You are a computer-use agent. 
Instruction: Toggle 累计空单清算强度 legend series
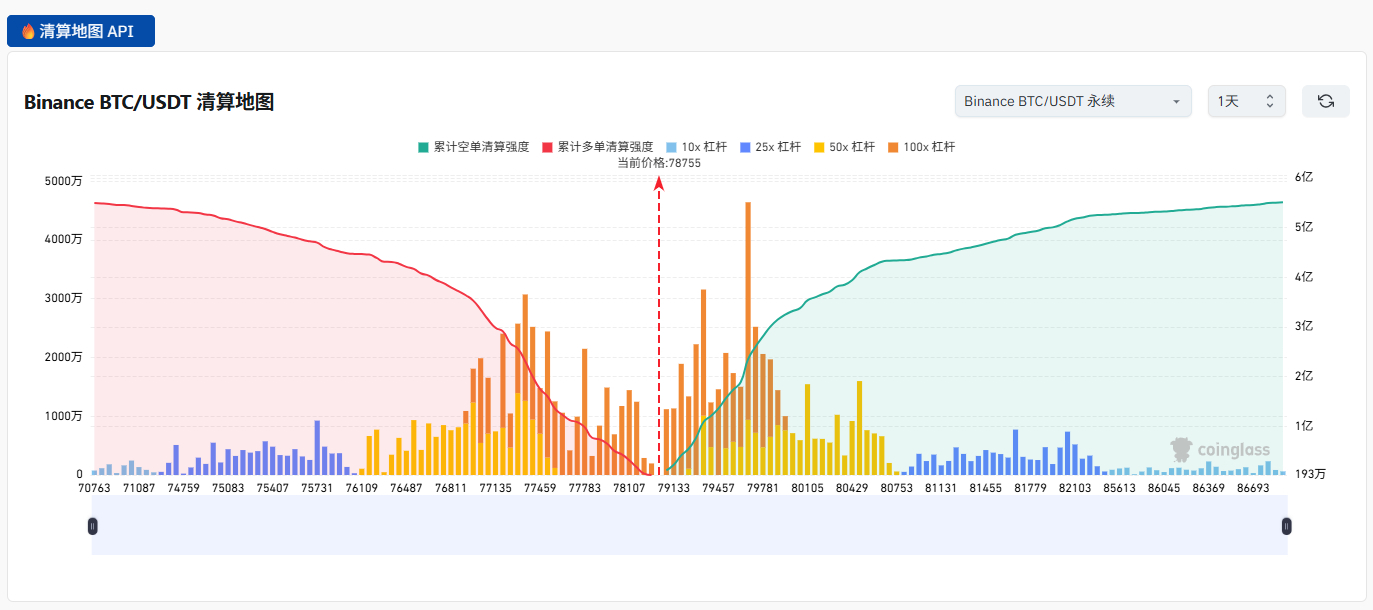[474, 147]
